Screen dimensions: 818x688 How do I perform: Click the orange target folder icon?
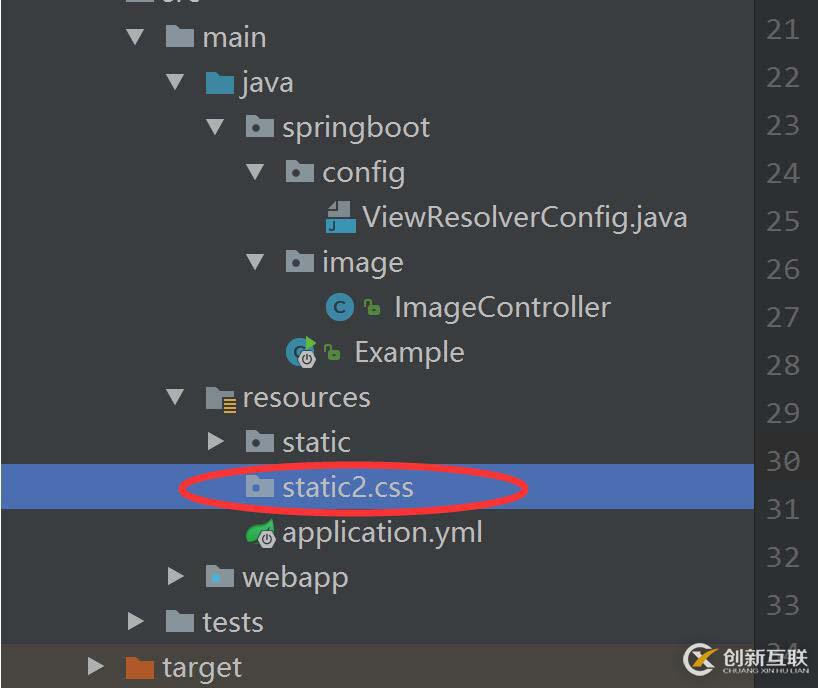tap(139, 667)
